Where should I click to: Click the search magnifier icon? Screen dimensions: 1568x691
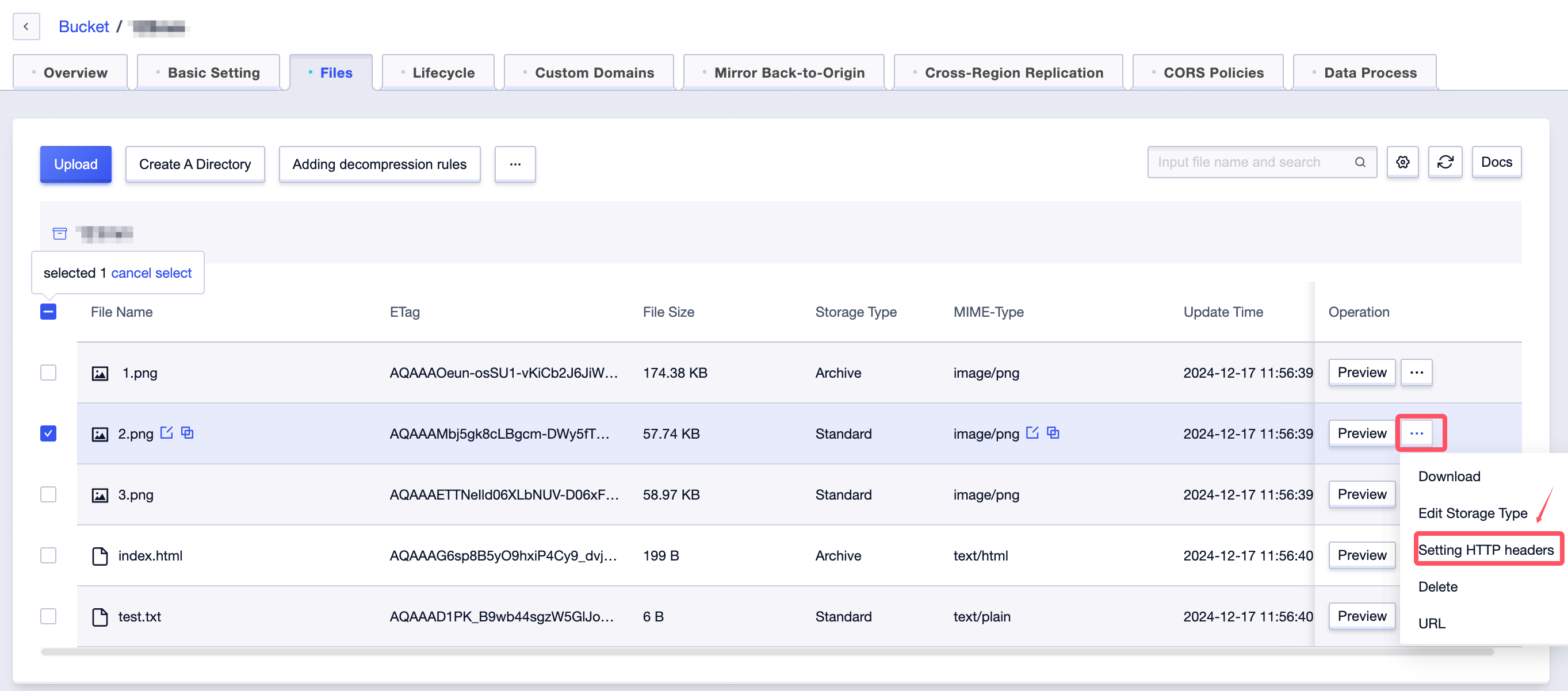[1360, 162]
